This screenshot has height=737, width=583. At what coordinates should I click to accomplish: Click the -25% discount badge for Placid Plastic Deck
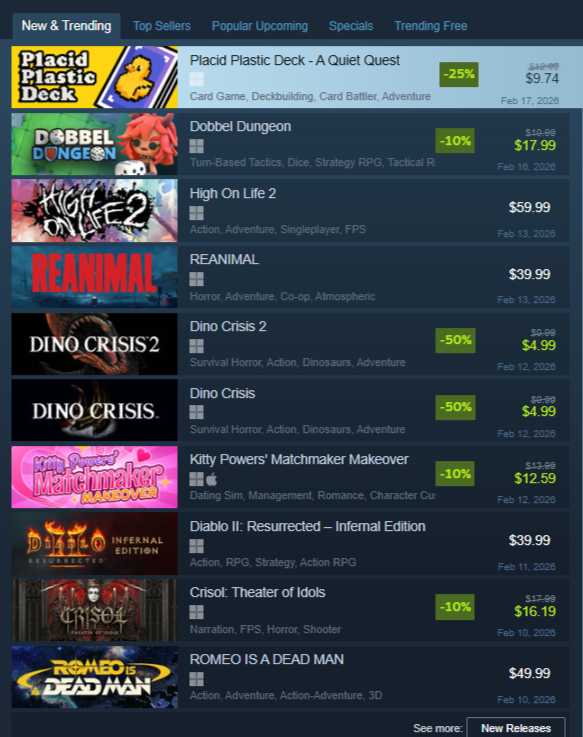pyautogui.click(x=459, y=74)
